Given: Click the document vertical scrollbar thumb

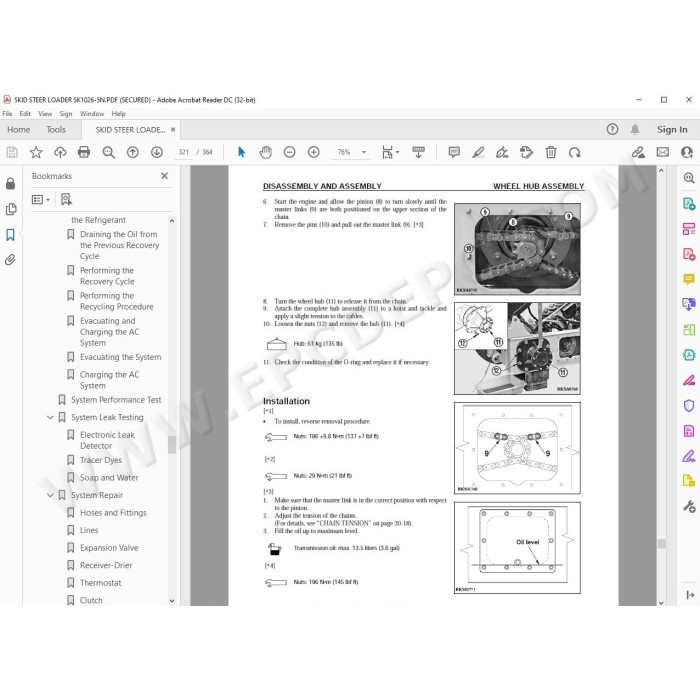Looking at the screenshot, I should point(661,543).
